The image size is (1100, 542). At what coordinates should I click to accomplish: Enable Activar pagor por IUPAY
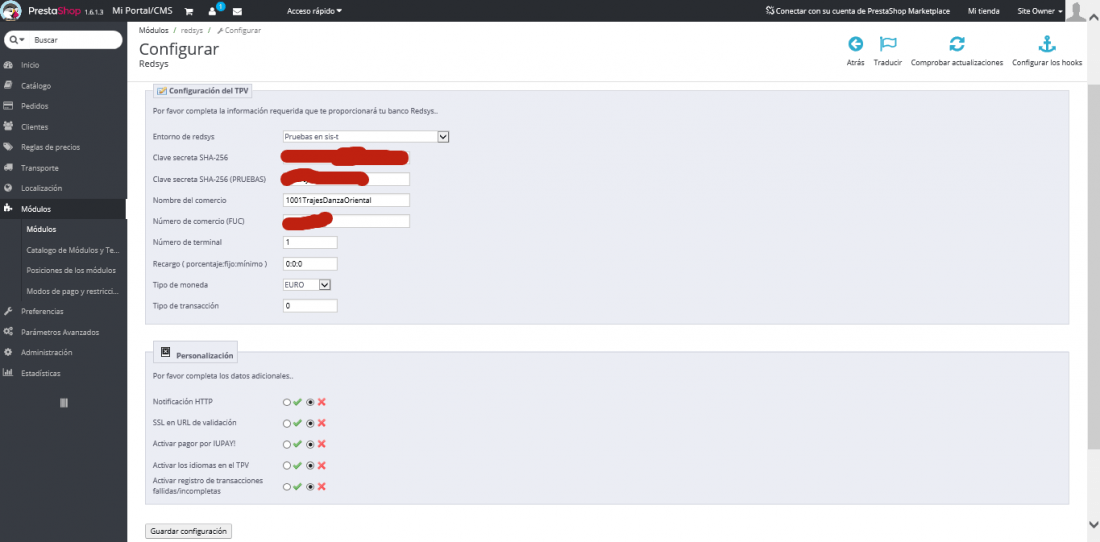286,445
